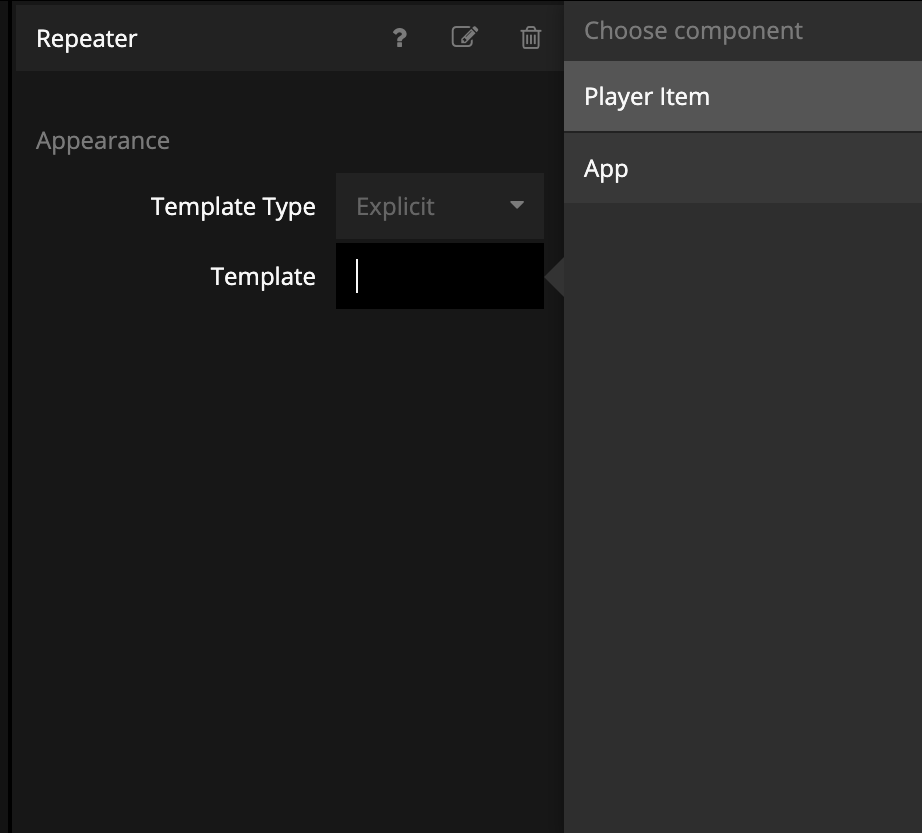Click the question mark help icon
922x833 pixels.
pos(399,38)
